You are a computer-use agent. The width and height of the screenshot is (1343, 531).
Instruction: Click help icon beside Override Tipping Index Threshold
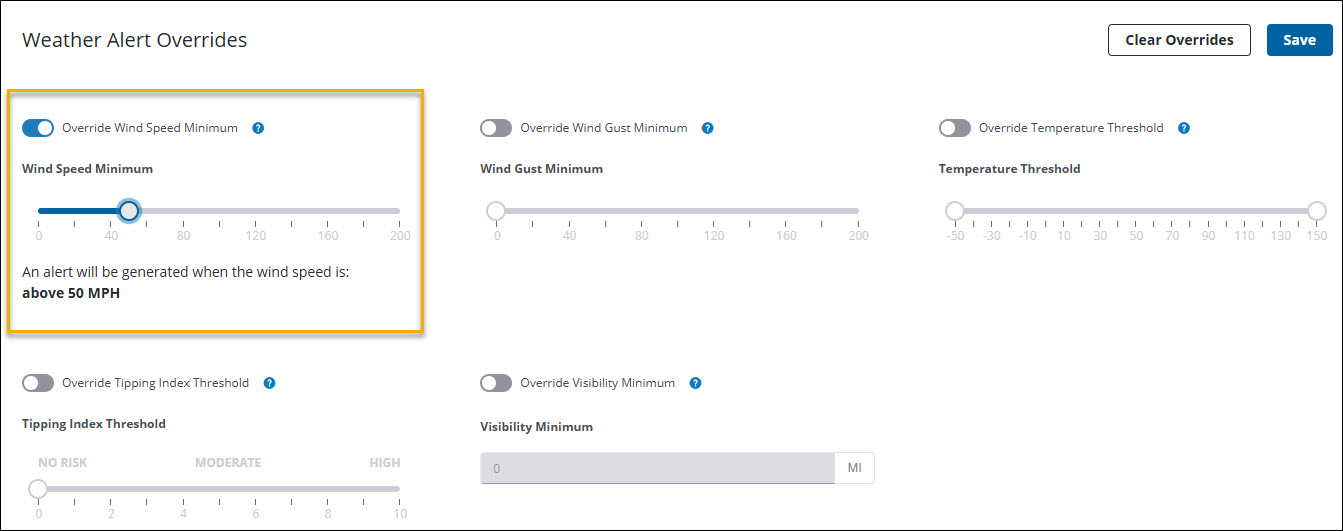pos(269,383)
